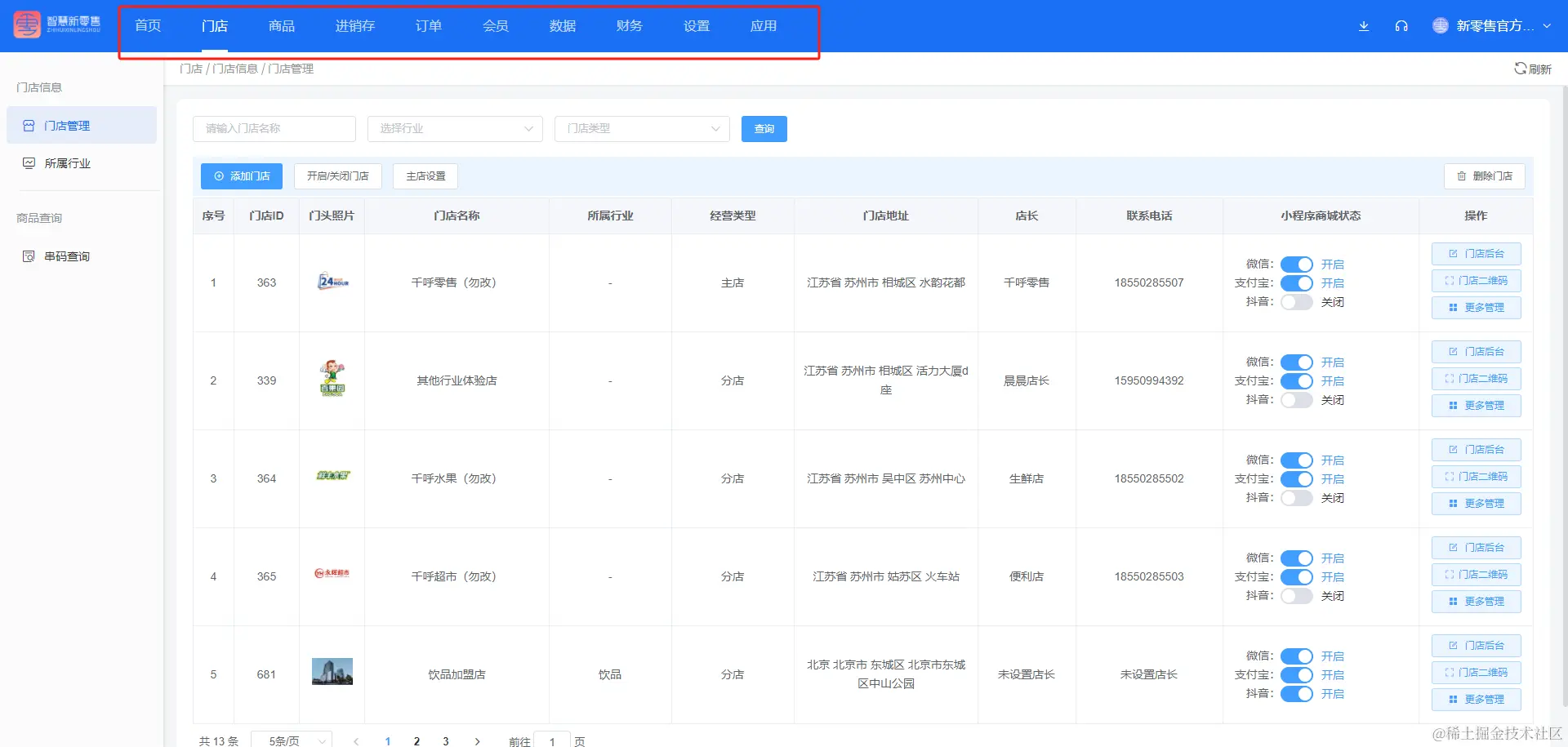Click the user avatar icon in the header
The width and height of the screenshot is (1568, 747).
pyautogui.click(x=1441, y=26)
